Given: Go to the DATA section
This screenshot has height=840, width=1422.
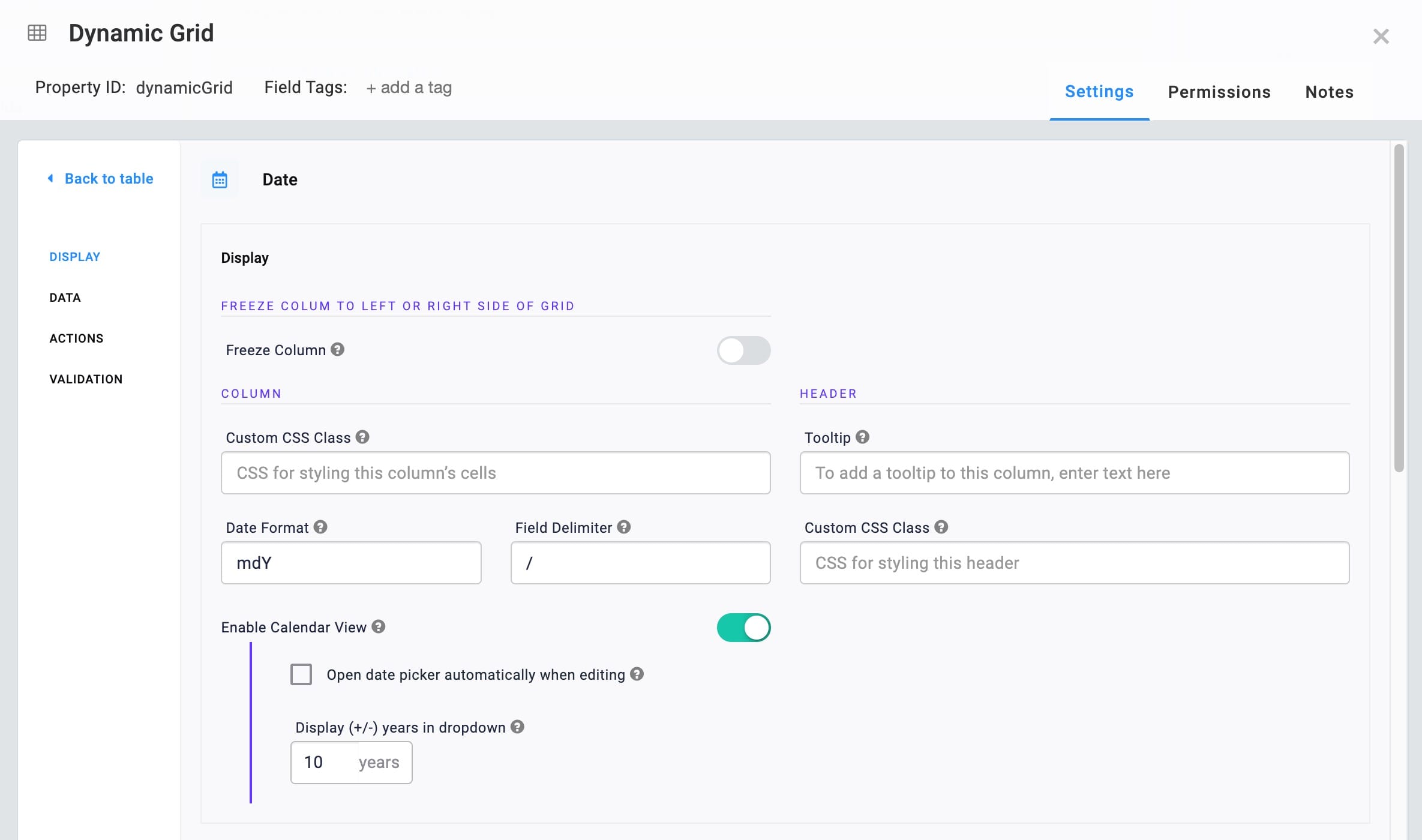Looking at the screenshot, I should click(65, 298).
